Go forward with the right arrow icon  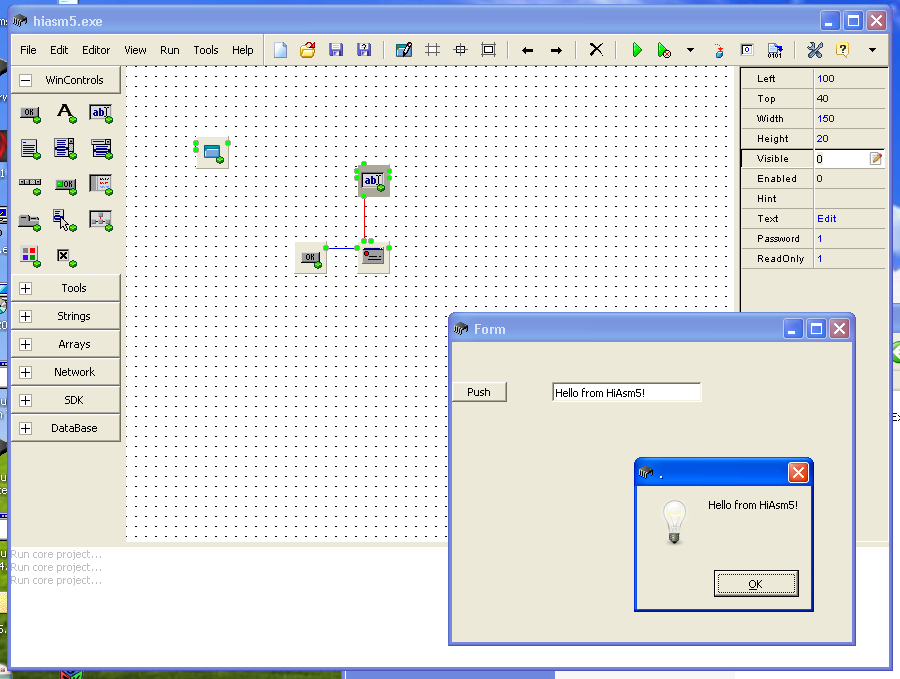[x=556, y=51]
